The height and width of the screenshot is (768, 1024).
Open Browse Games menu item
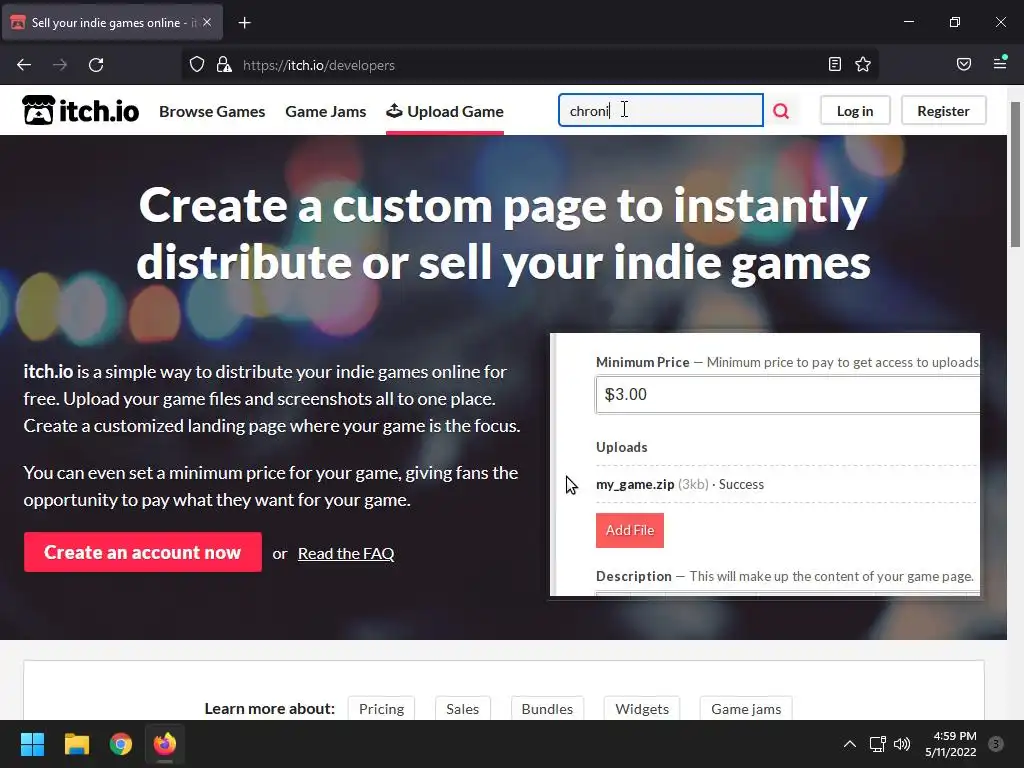click(x=212, y=112)
